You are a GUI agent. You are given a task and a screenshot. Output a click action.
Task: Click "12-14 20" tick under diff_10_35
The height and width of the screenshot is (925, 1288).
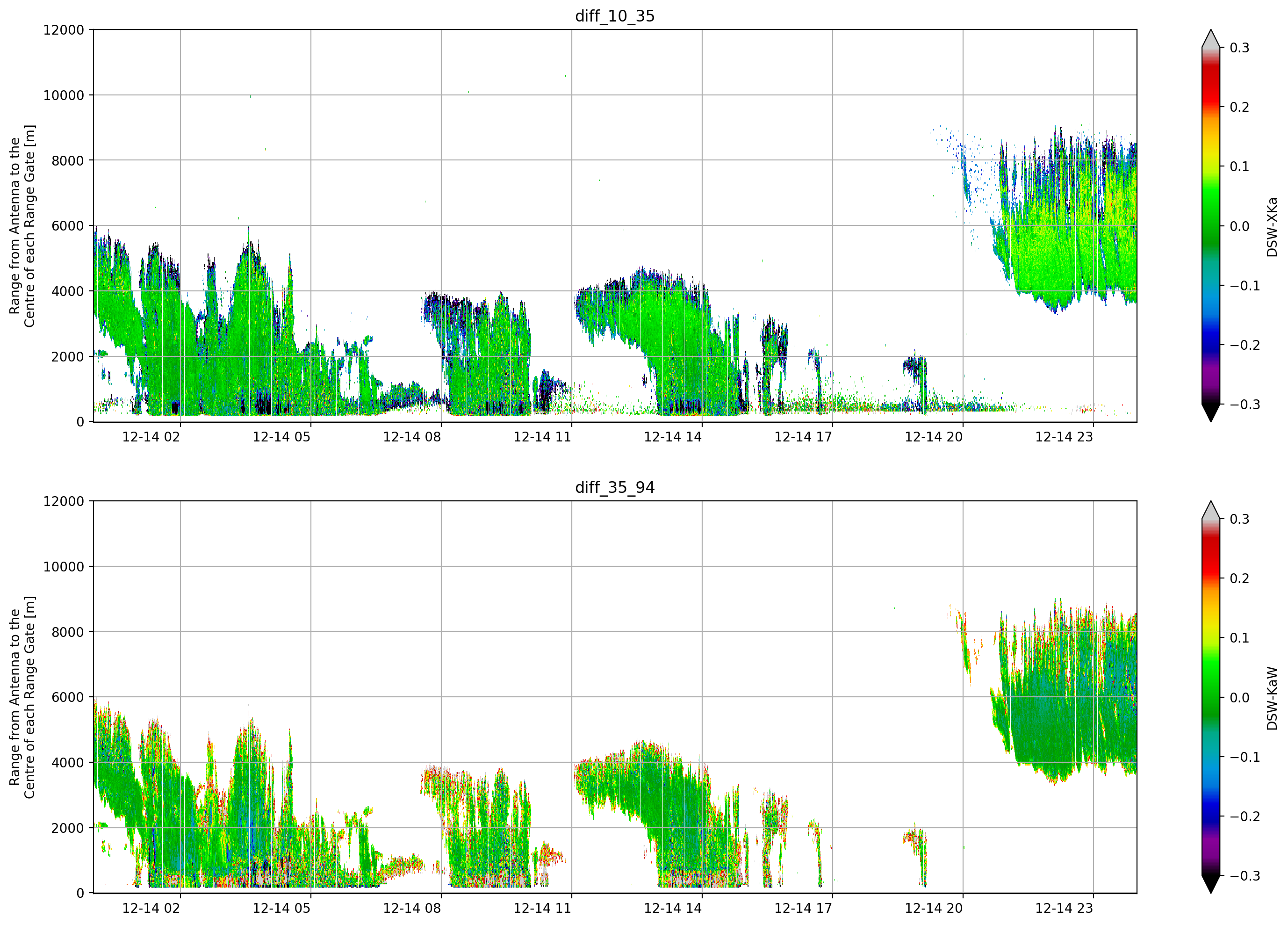934,437
